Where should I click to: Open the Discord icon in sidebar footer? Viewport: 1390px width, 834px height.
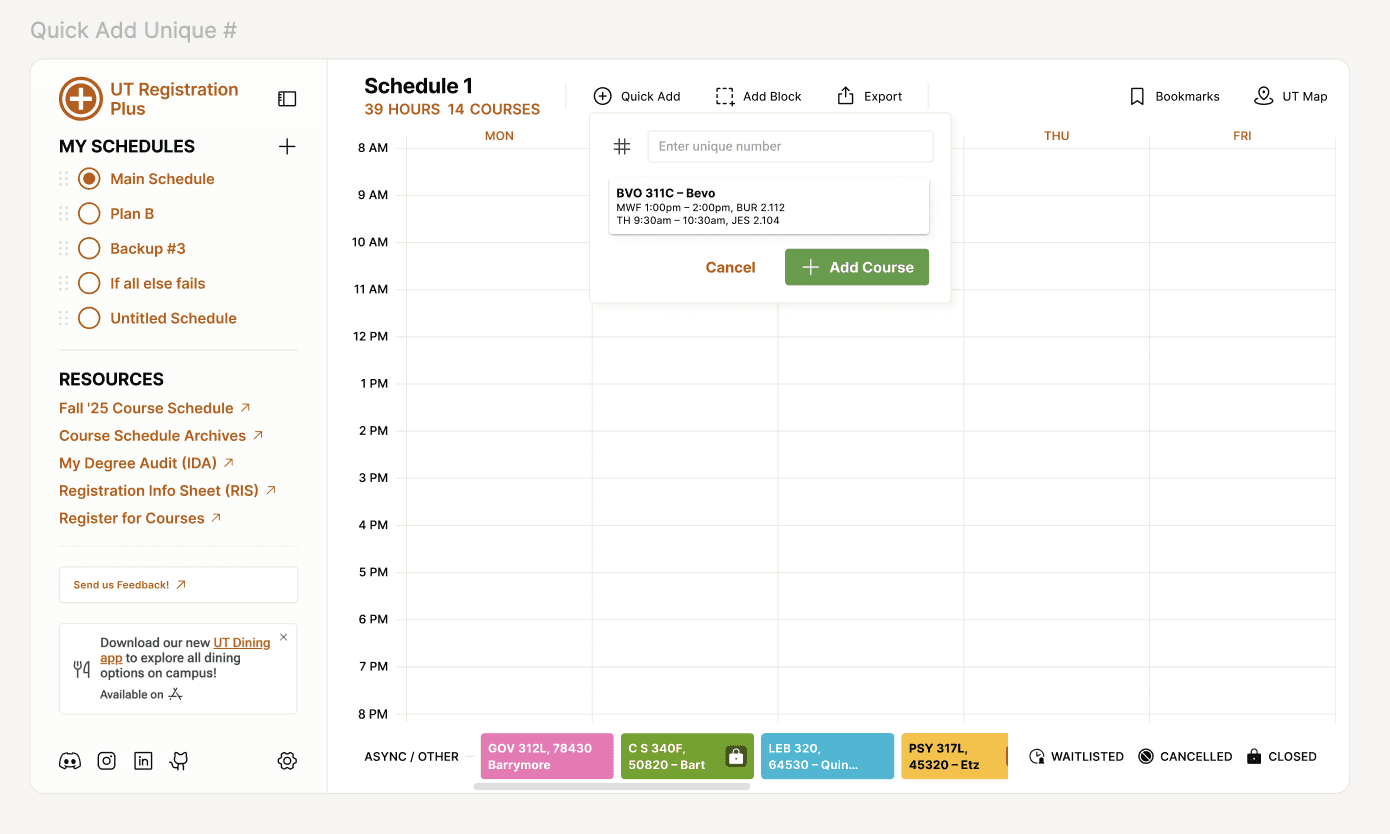tap(70, 761)
